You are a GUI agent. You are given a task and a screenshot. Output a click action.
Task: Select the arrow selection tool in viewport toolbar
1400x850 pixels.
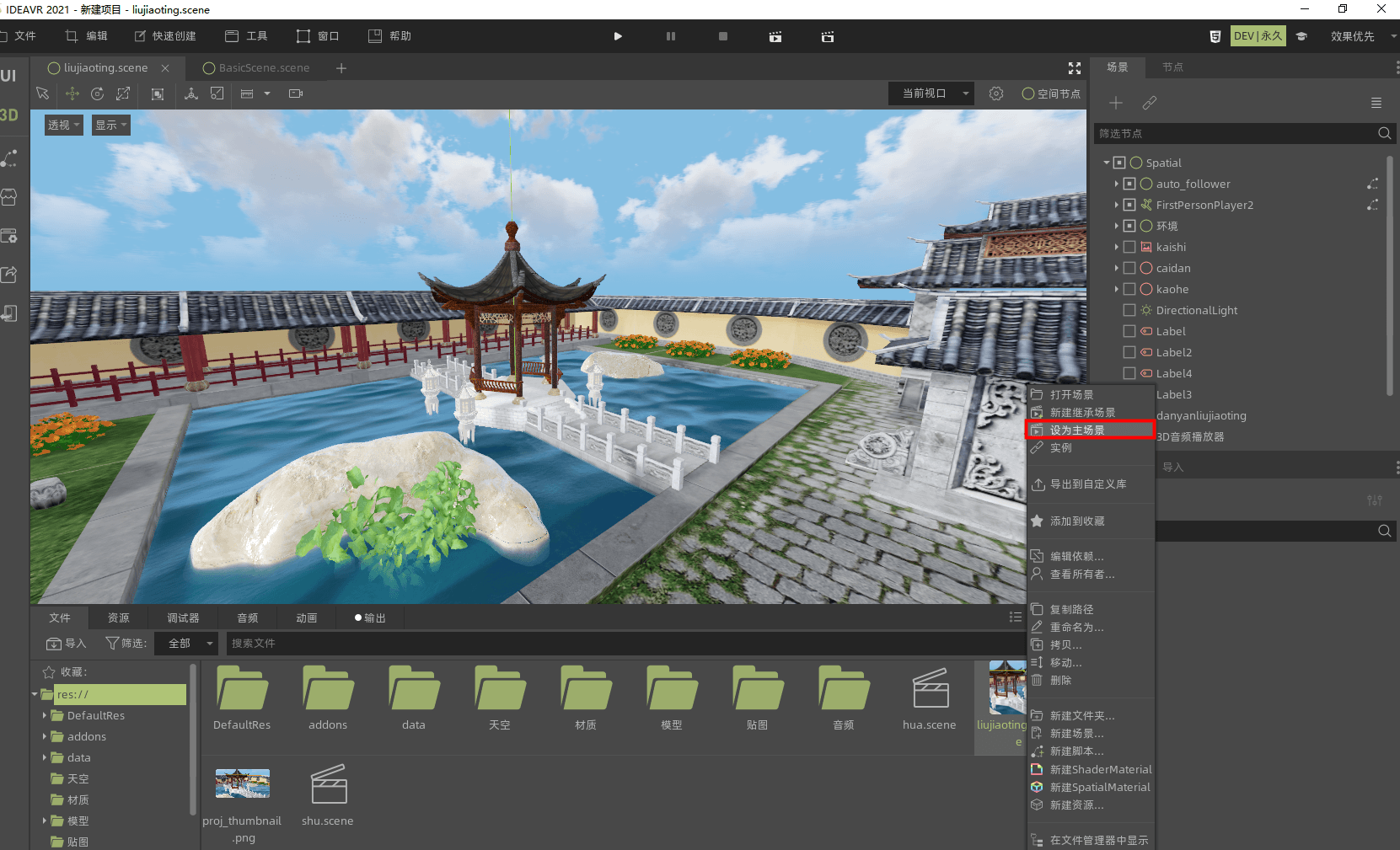tap(43, 94)
